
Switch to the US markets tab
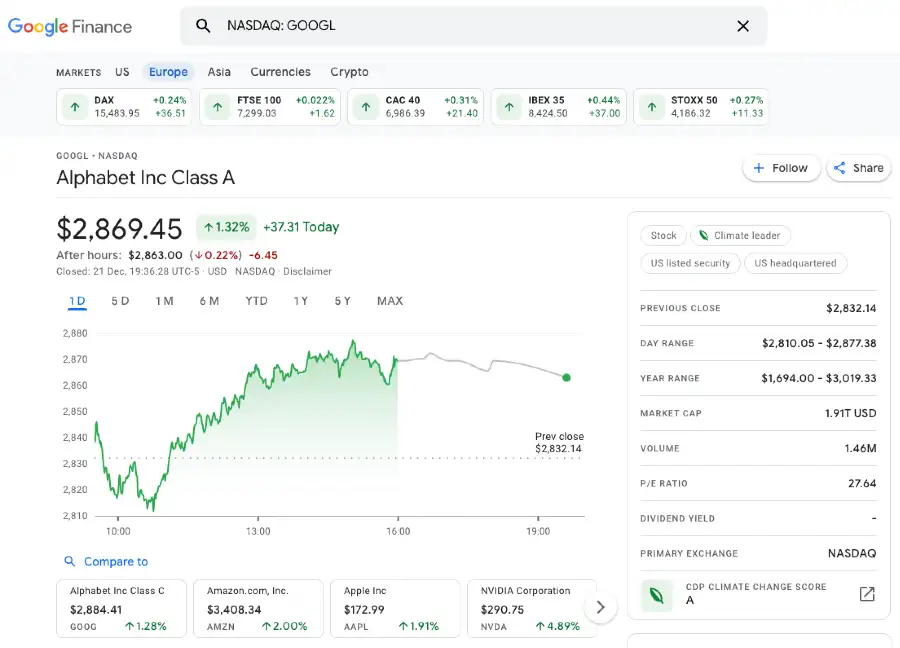coord(122,72)
